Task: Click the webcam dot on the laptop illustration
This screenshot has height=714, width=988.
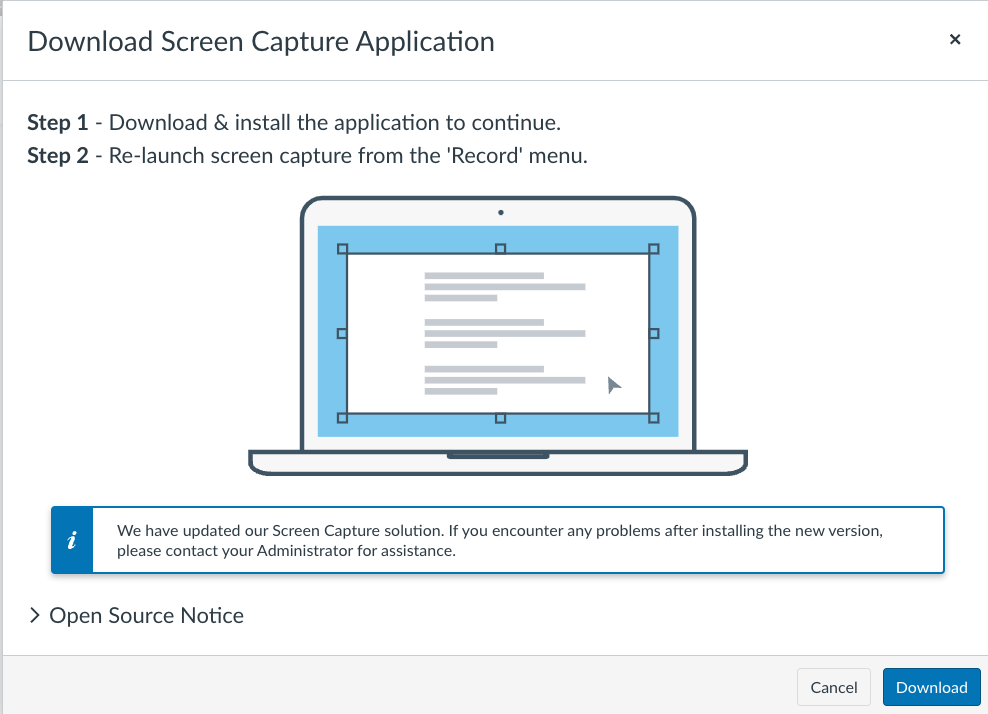Action: pyautogui.click(x=500, y=212)
